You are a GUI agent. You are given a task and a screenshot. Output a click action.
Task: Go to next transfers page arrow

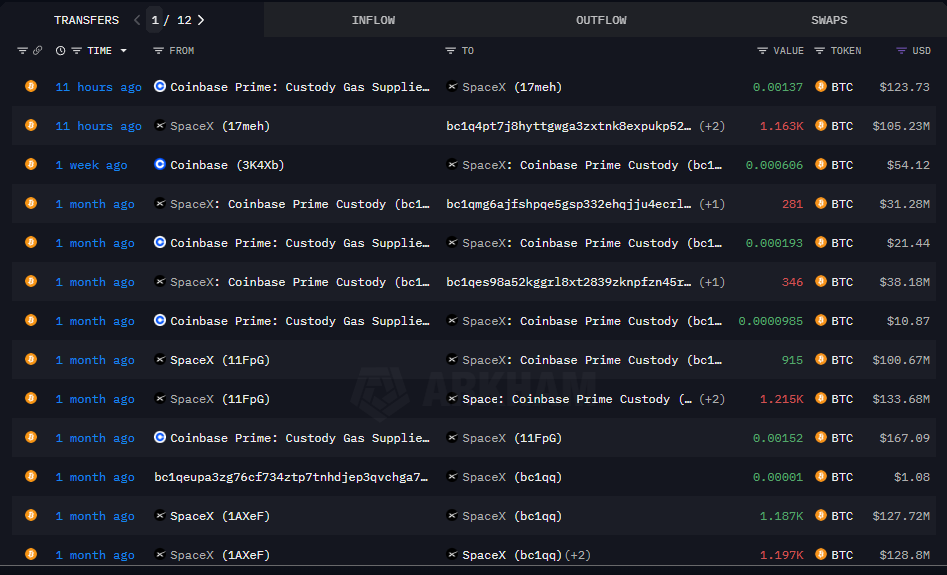coord(201,20)
